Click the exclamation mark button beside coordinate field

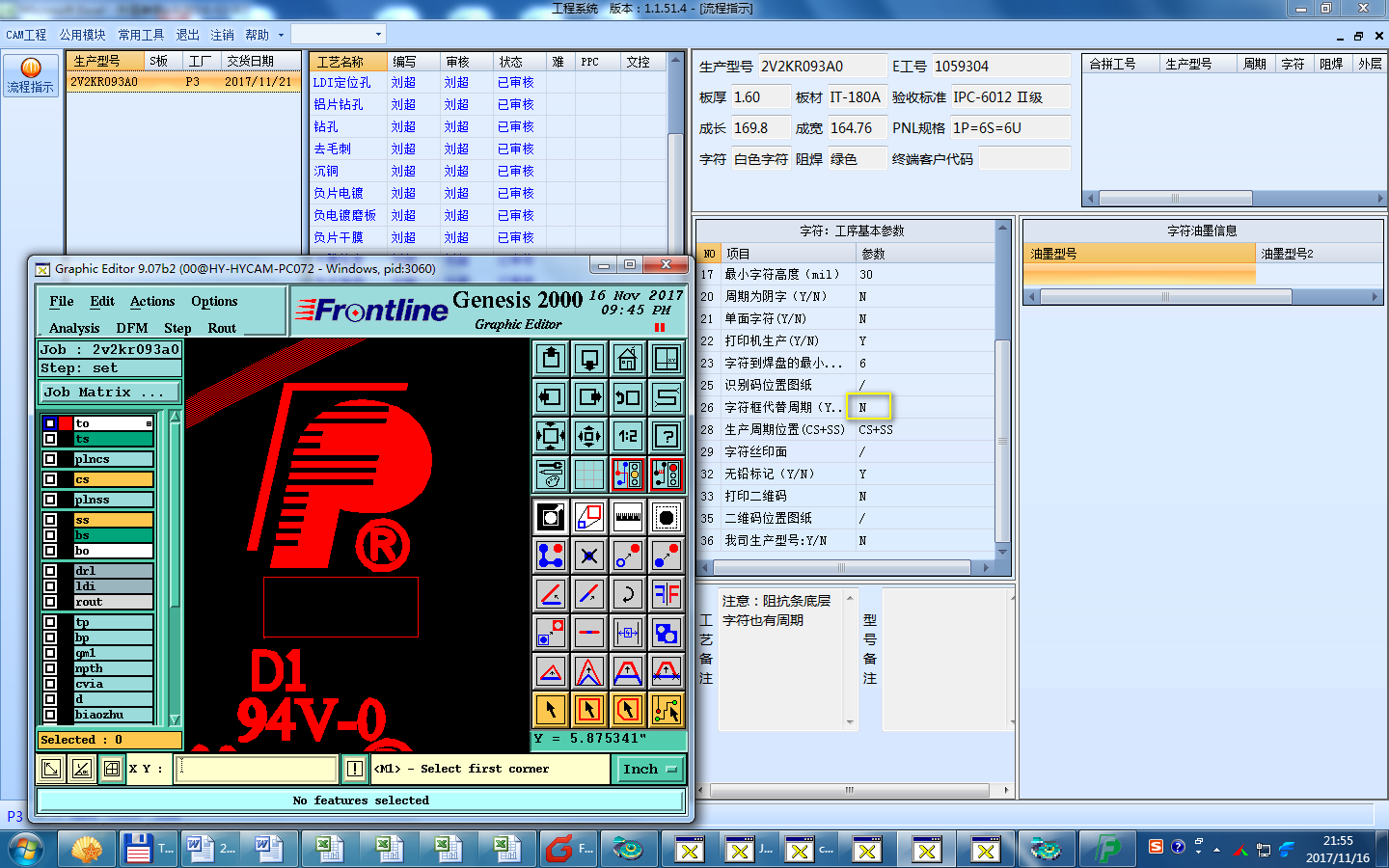click(x=354, y=769)
